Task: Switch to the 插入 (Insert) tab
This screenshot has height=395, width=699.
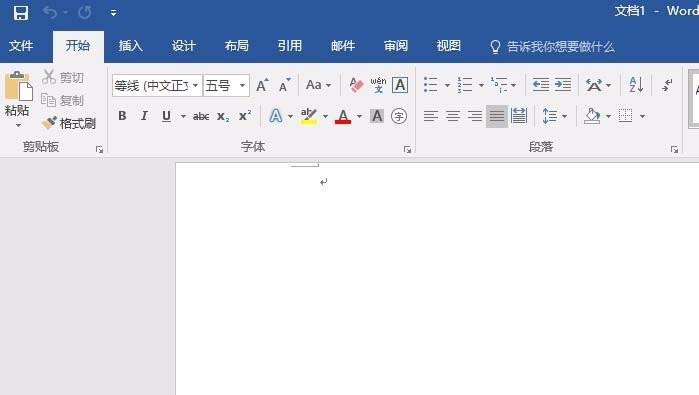Action: (x=131, y=46)
